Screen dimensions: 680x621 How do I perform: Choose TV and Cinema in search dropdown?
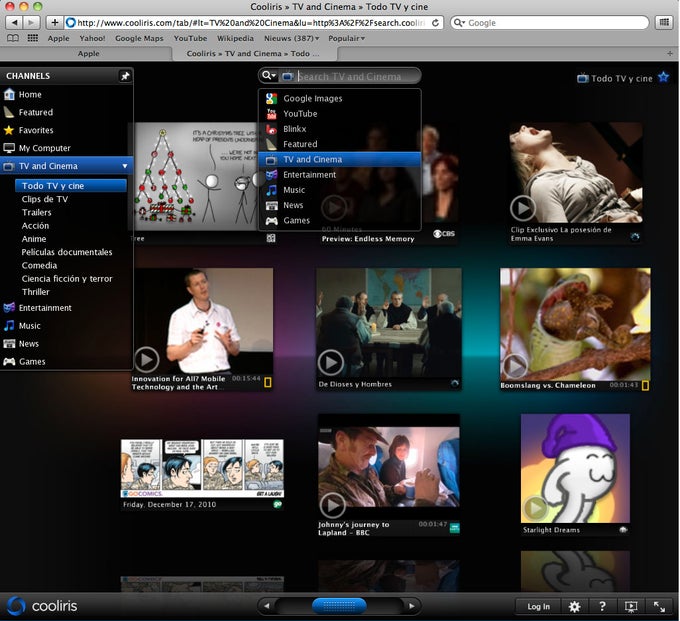coord(340,160)
